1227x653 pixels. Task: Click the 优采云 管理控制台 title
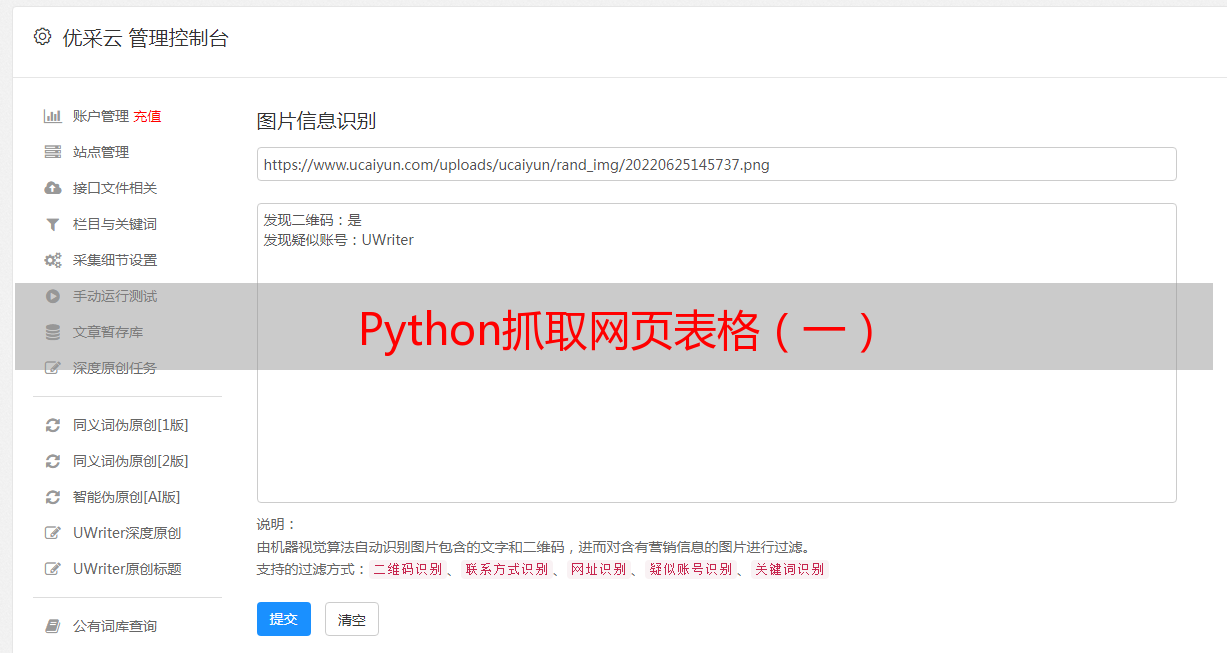coord(145,38)
